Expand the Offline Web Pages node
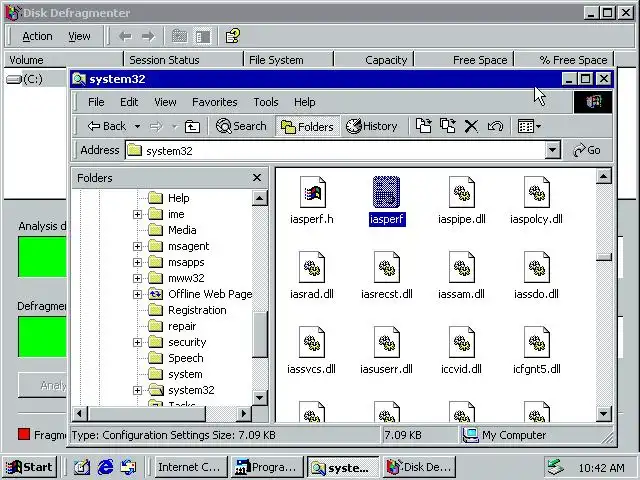The image size is (640, 480). (x=138, y=294)
